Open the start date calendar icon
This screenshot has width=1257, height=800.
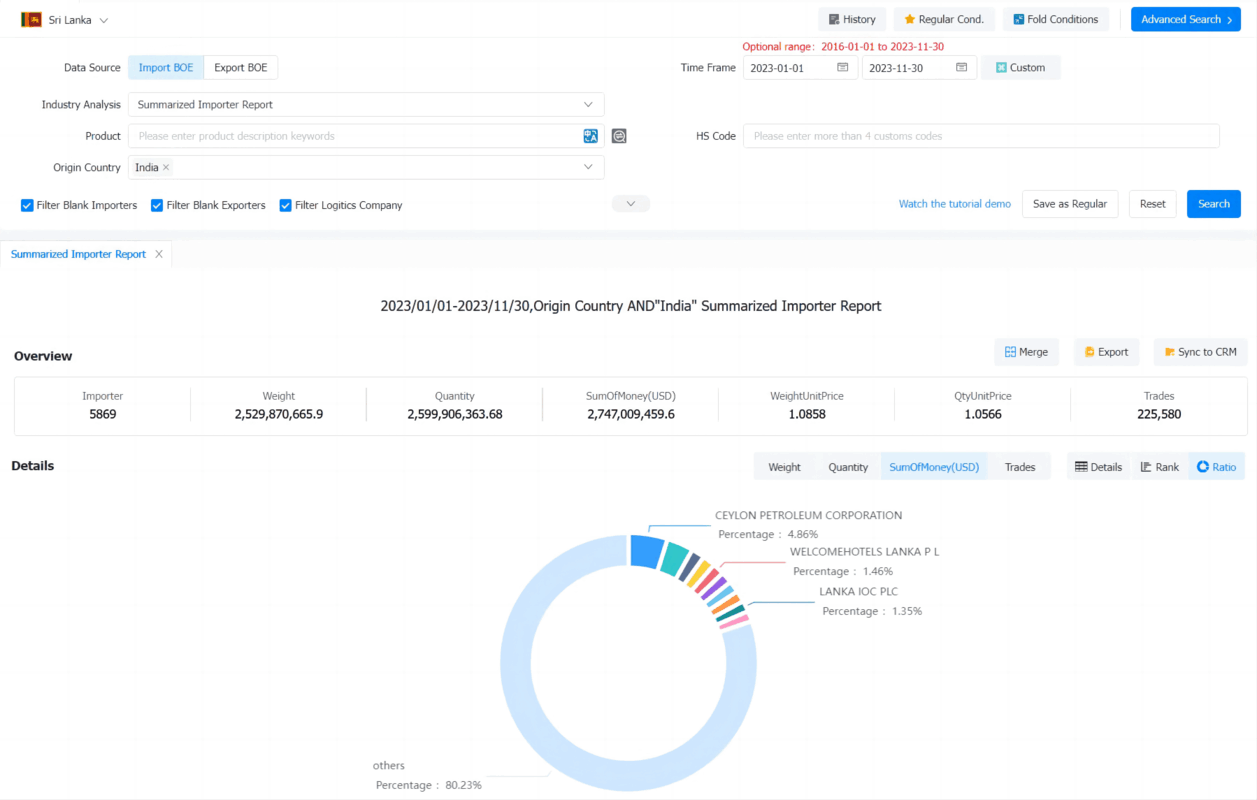(843, 68)
